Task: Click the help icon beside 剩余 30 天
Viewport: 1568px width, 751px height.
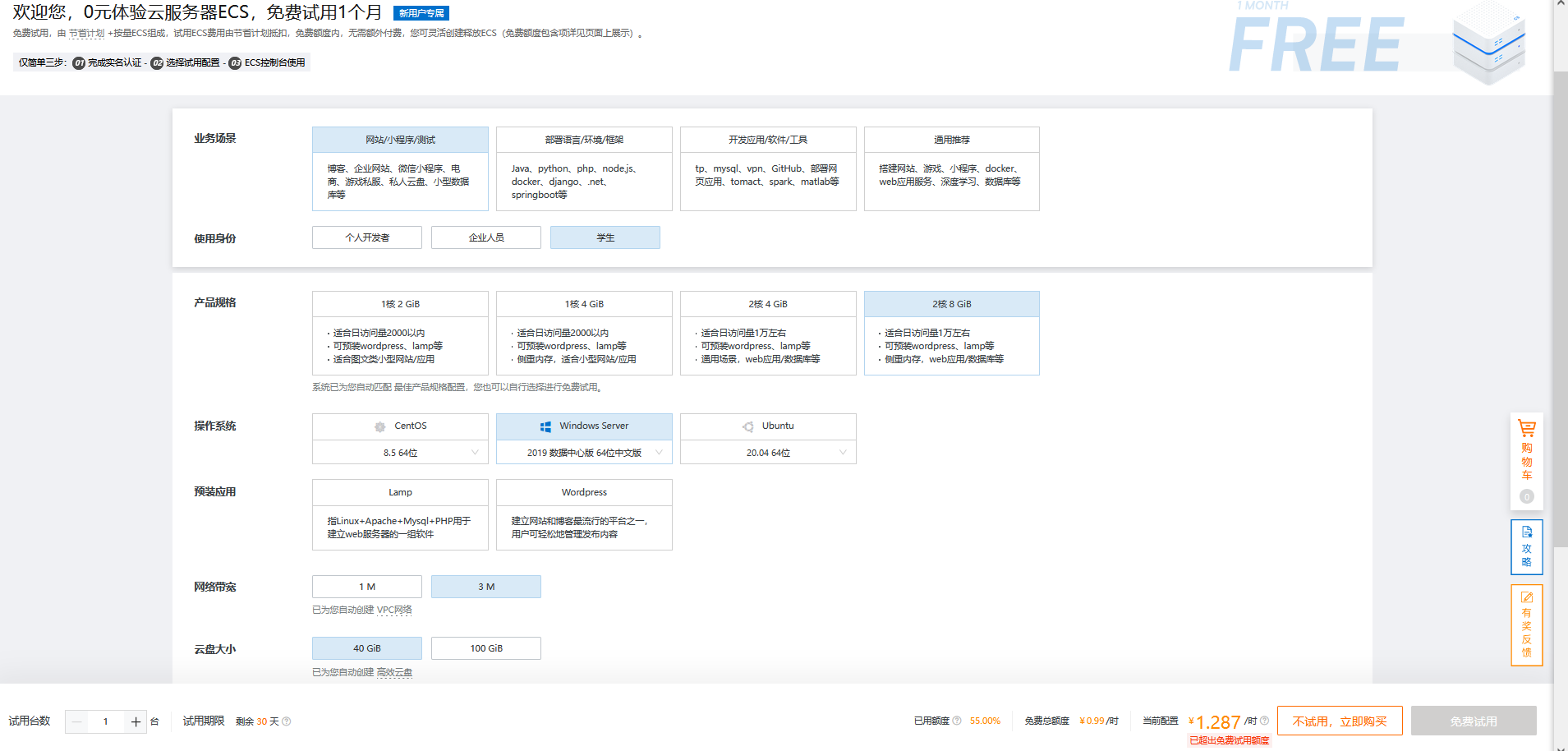Action: (x=287, y=721)
